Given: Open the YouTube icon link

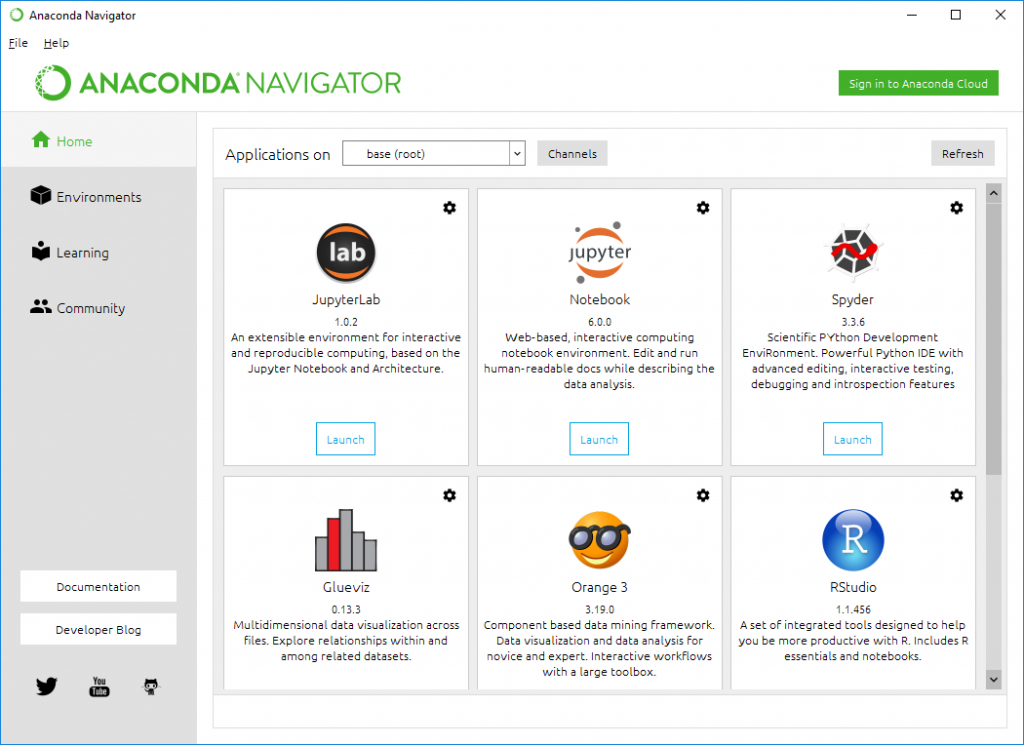Looking at the screenshot, I should [99, 686].
